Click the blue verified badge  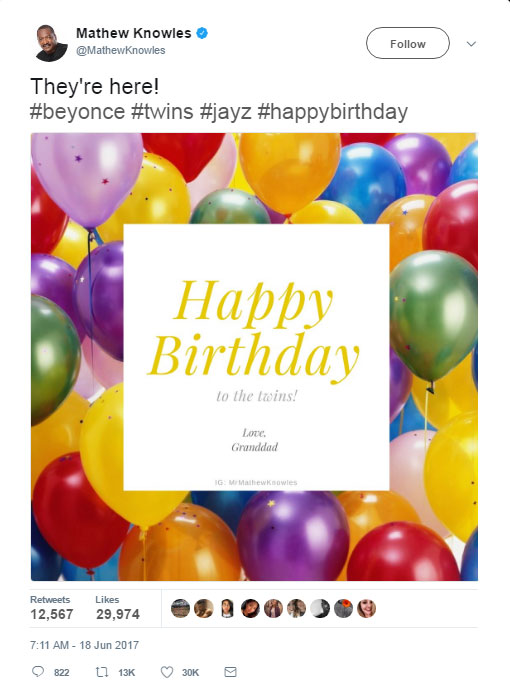202,33
